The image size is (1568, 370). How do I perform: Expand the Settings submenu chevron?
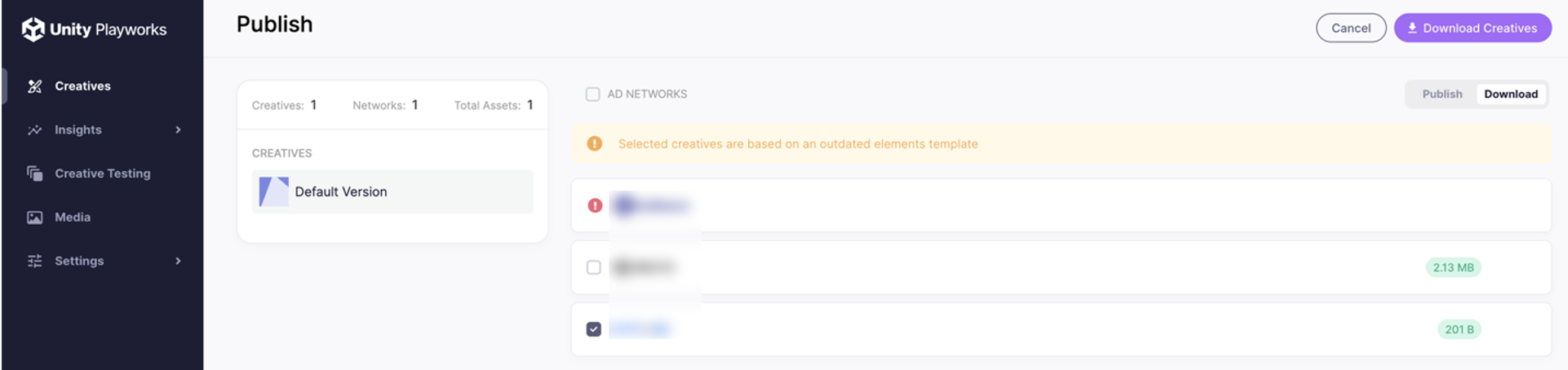(178, 261)
